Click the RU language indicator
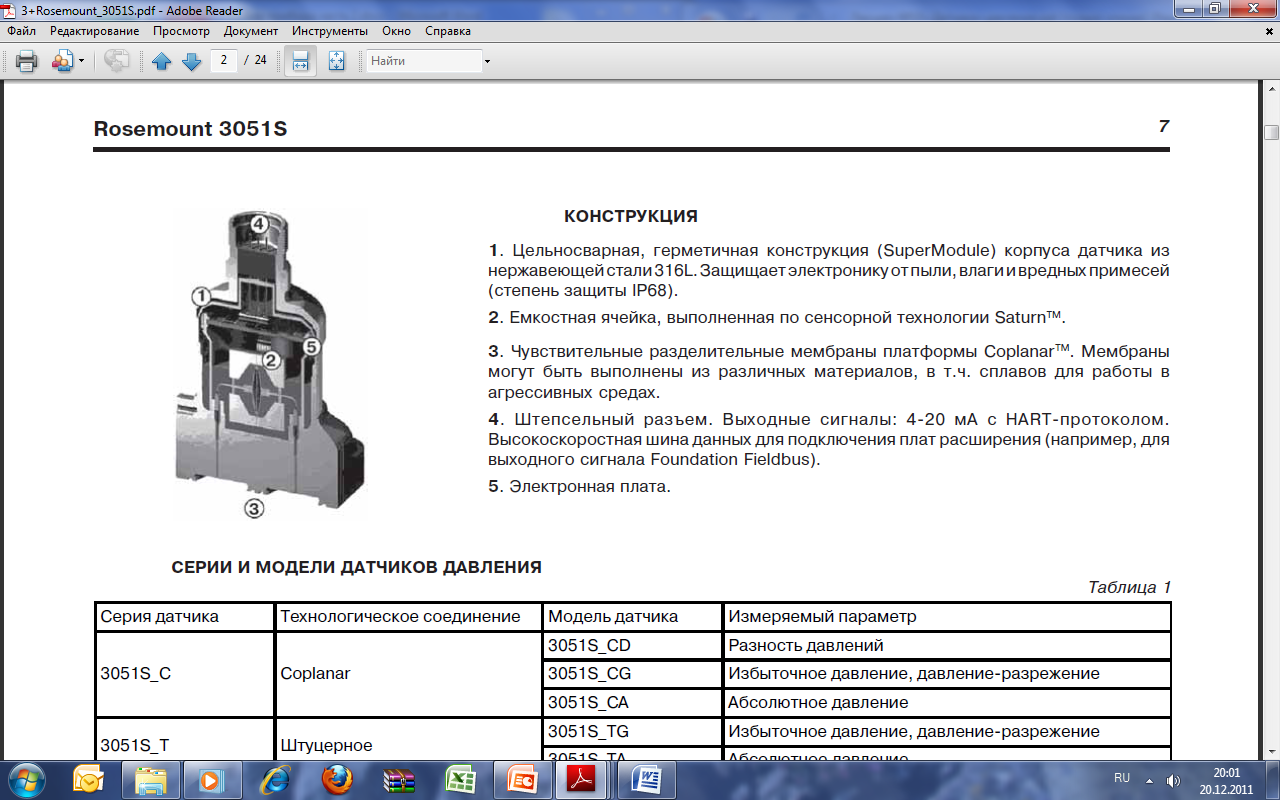Viewport: 1280px width, 800px height. click(1122, 778)
